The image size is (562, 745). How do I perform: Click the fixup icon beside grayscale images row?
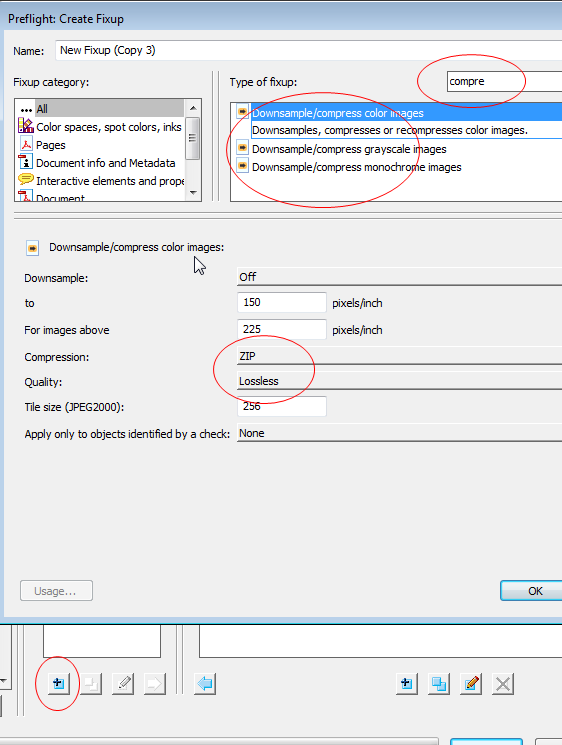[242, 147]
